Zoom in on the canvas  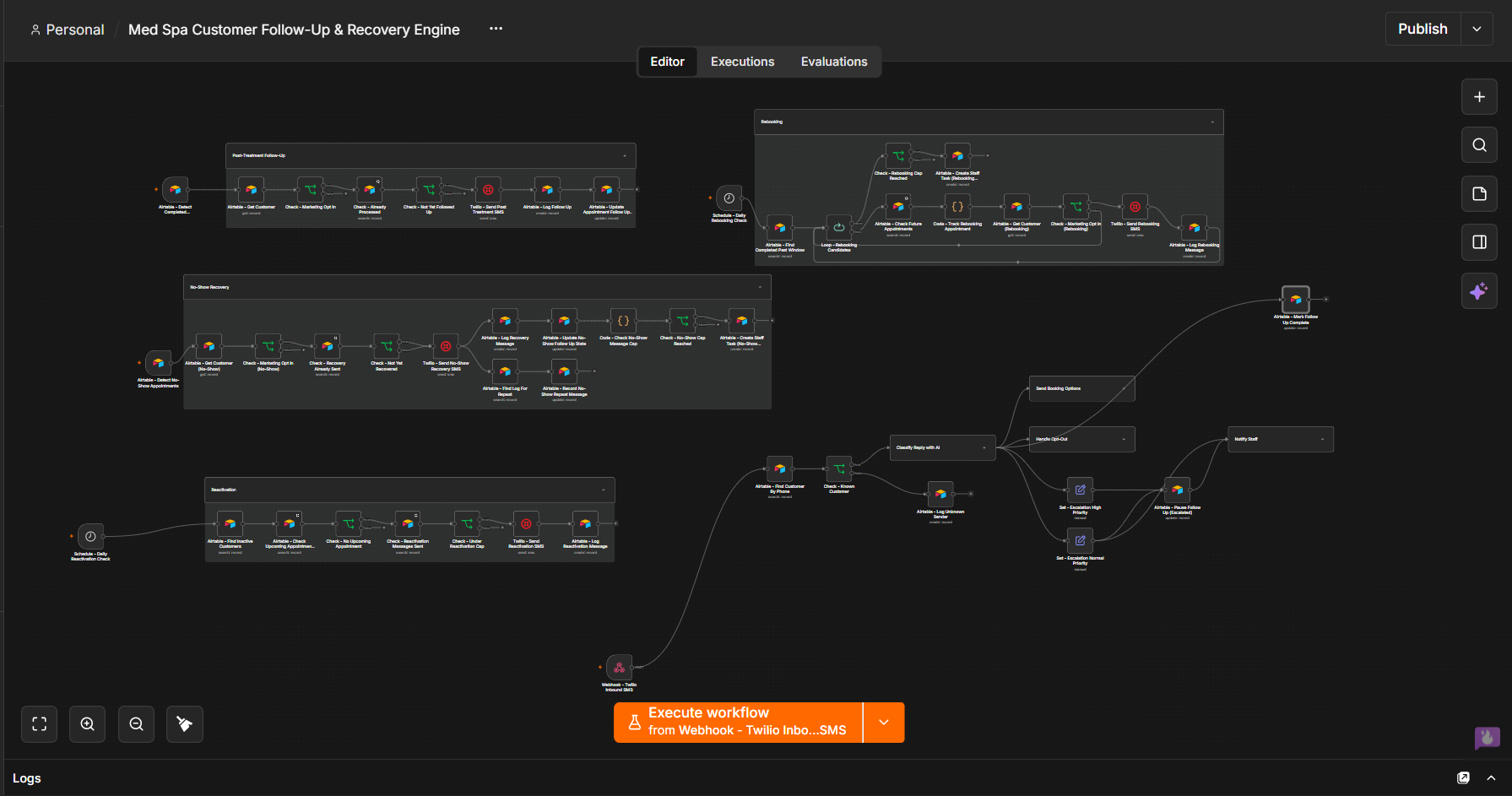pos(88,724)
